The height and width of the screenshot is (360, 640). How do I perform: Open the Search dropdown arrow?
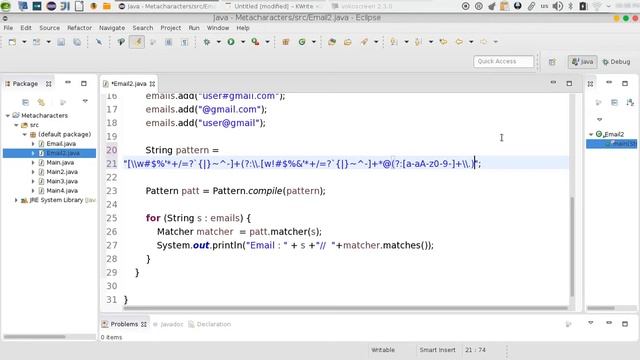tap(376, 42)
